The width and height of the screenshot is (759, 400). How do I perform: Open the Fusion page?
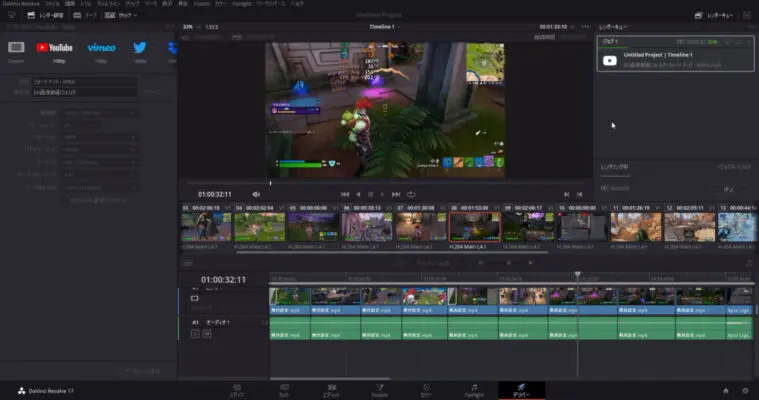(x=380, y=390)
